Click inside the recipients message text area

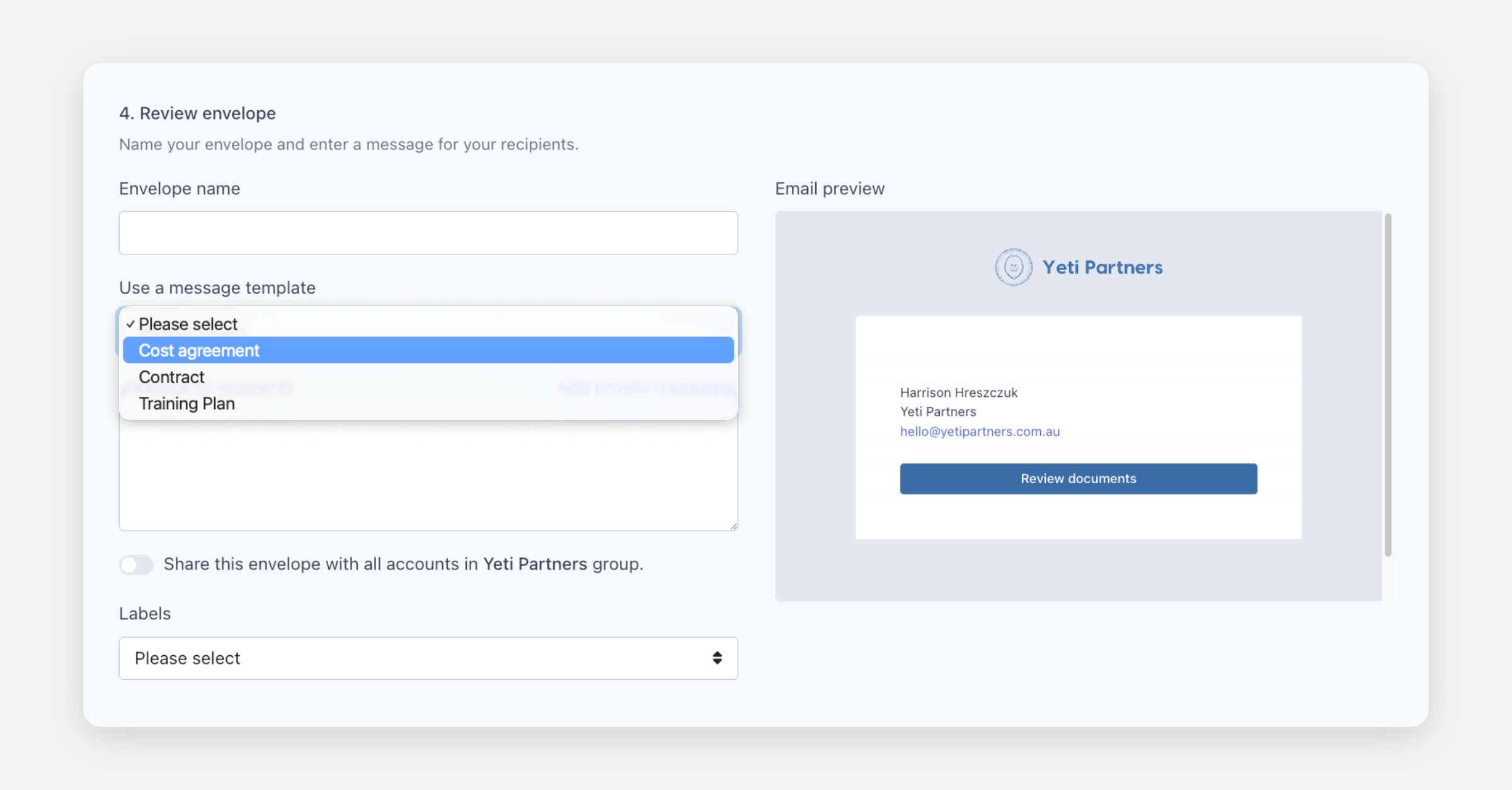(428, 479)
